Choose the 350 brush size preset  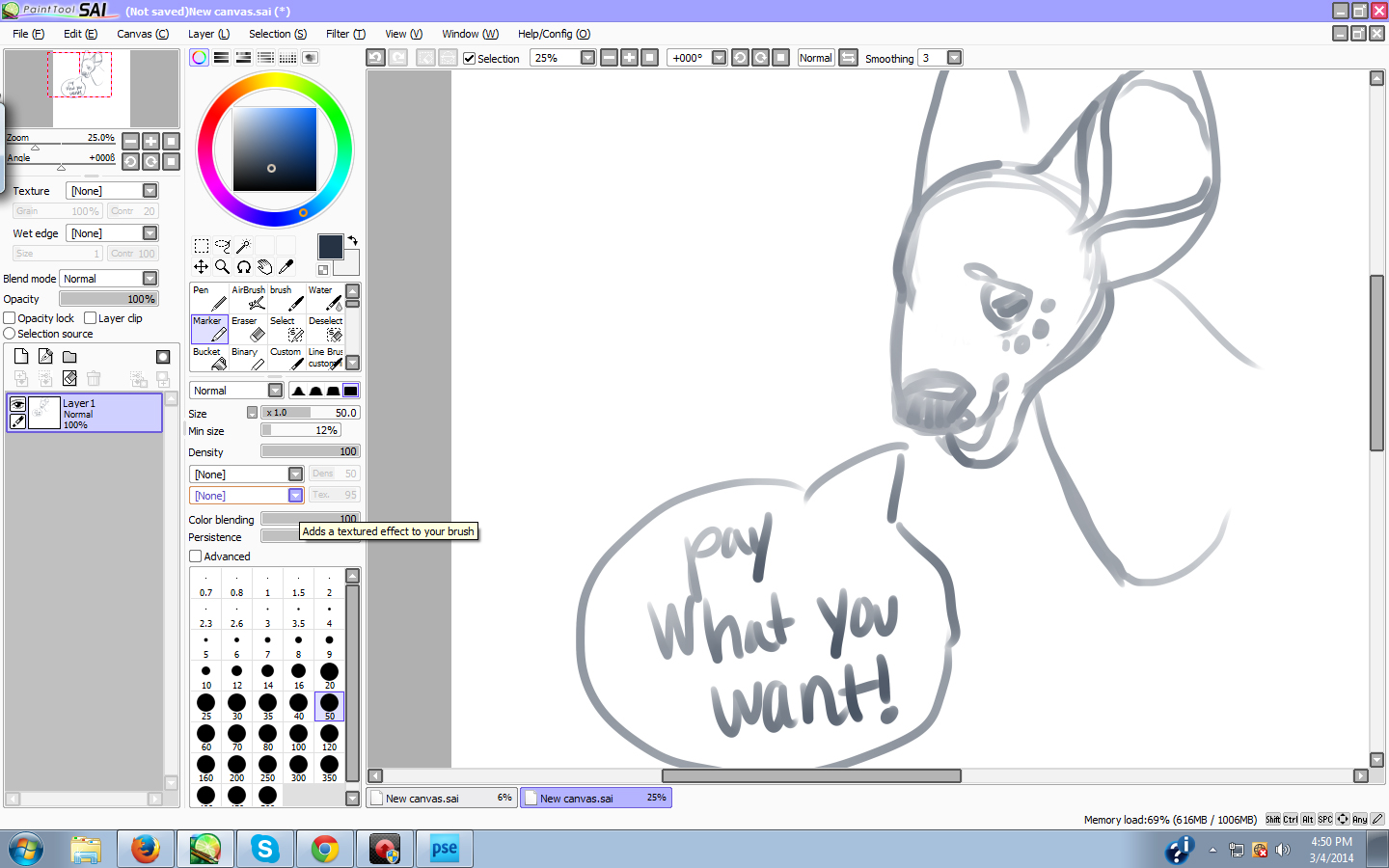[x=330, y=769]
